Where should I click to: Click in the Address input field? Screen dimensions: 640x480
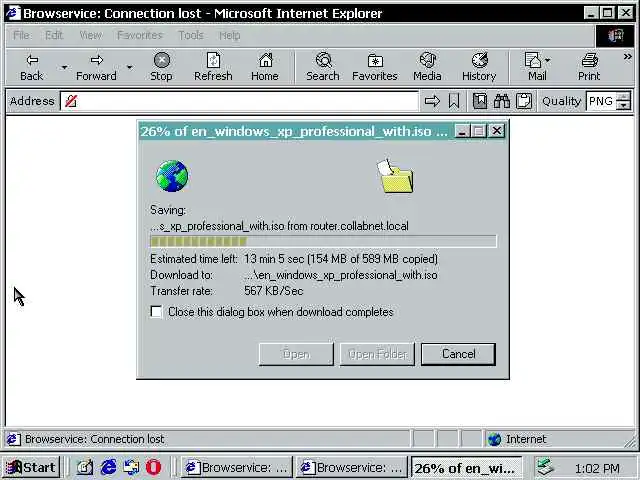coord(240,101)
